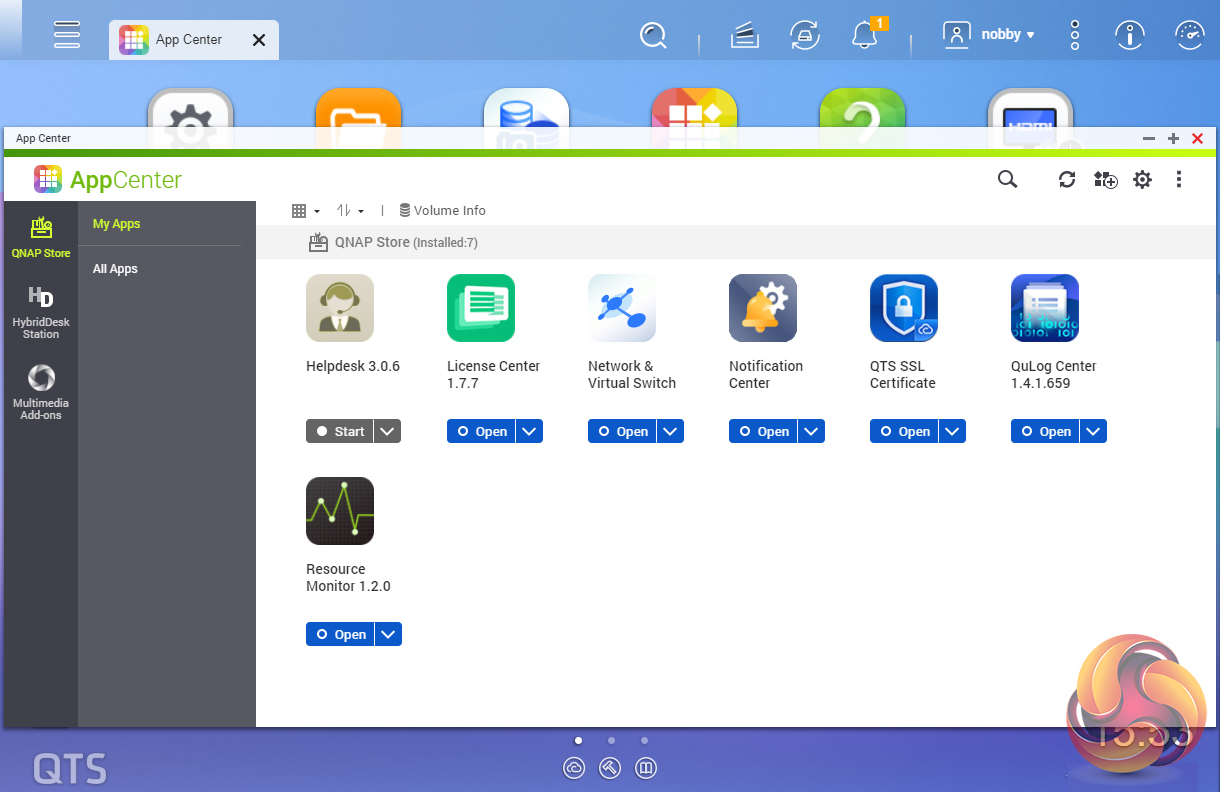Open My Apps section
Screen dimensions: 1222x792
point(117,224)
